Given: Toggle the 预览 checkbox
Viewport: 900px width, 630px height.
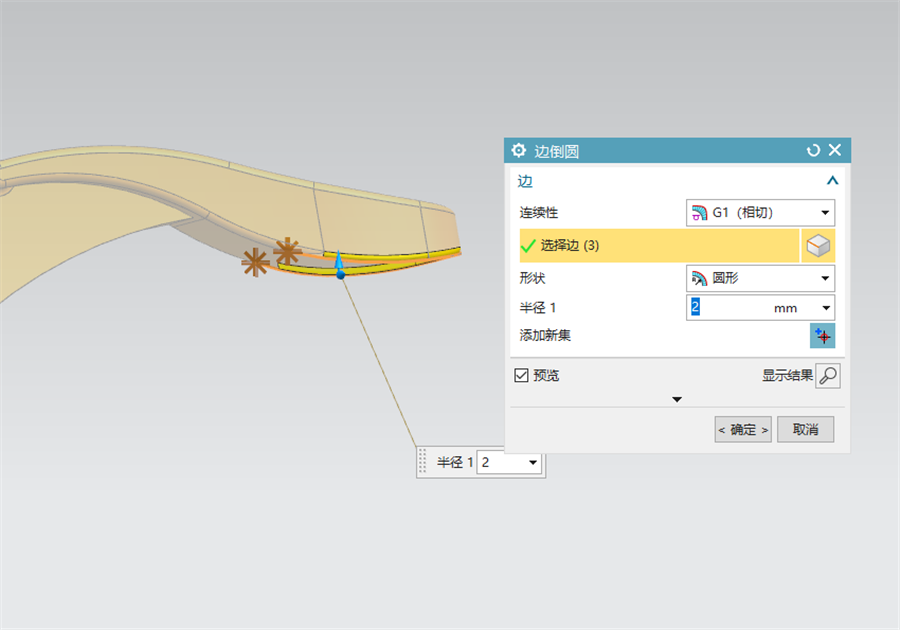Looking at the screenshot, I should click(521, 375).
